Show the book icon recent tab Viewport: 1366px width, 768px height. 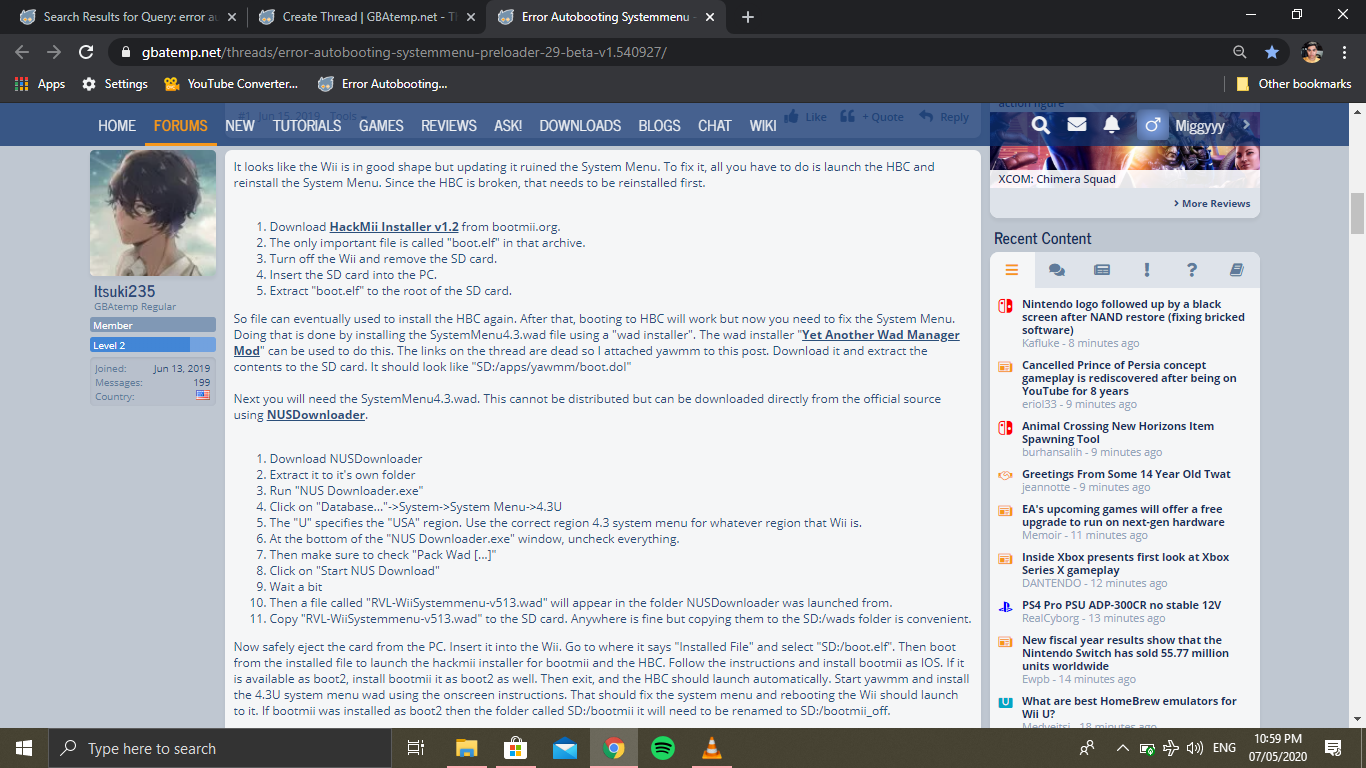point(1237,270)
